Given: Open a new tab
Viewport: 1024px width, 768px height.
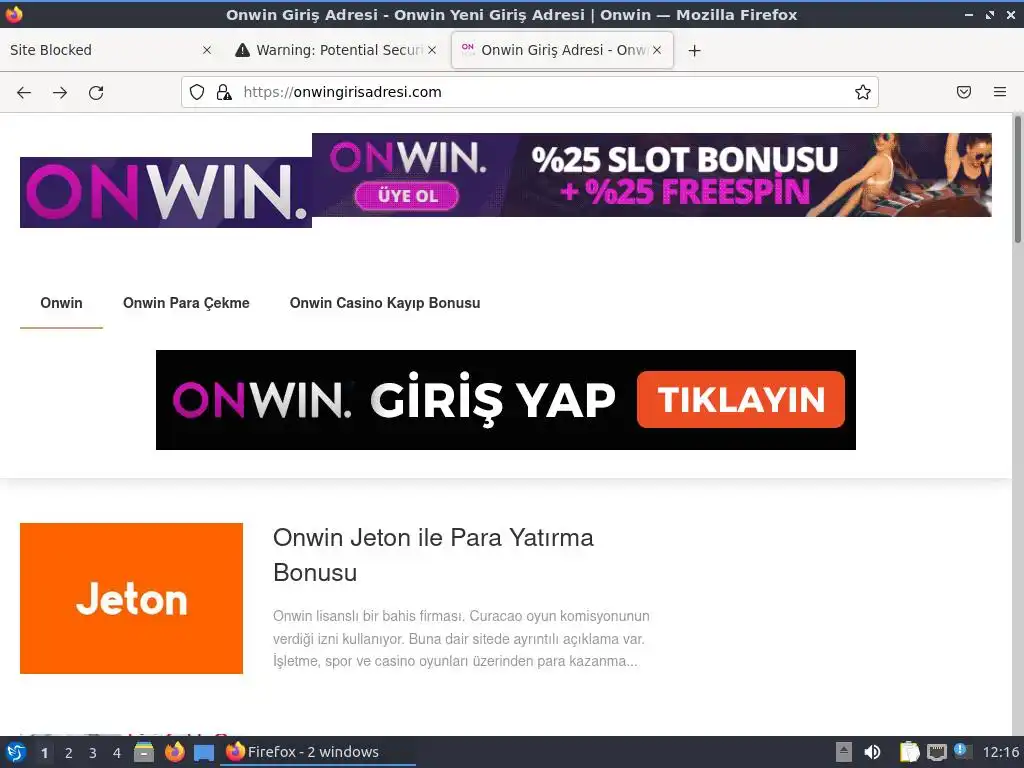Looking at the screenshot, I should tap(695, 50).
